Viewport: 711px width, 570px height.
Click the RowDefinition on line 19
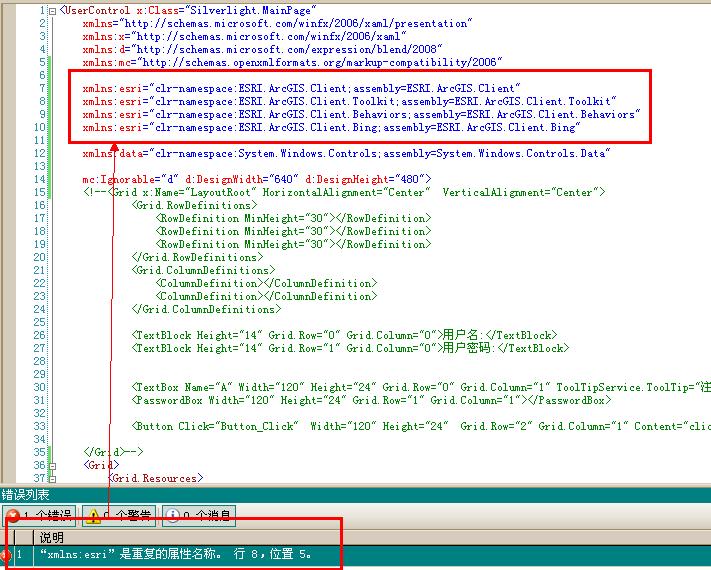coord(293,244)
